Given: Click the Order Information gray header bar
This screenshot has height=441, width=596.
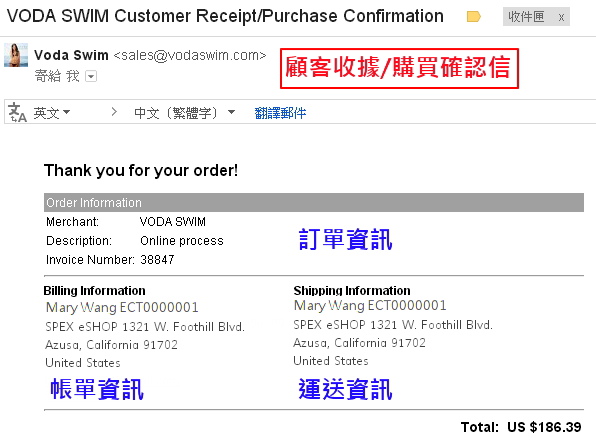Looking at the screenshot, I should click(x=314, y=203).
